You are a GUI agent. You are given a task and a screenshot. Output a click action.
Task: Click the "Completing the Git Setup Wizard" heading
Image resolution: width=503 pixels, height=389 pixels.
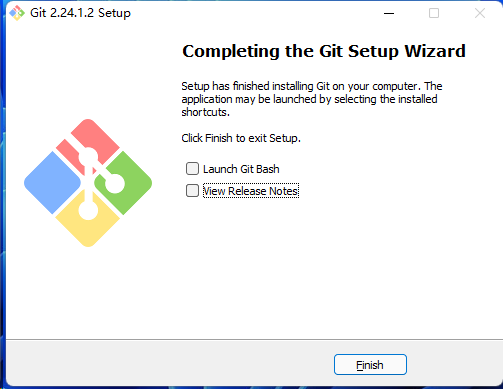324,51
